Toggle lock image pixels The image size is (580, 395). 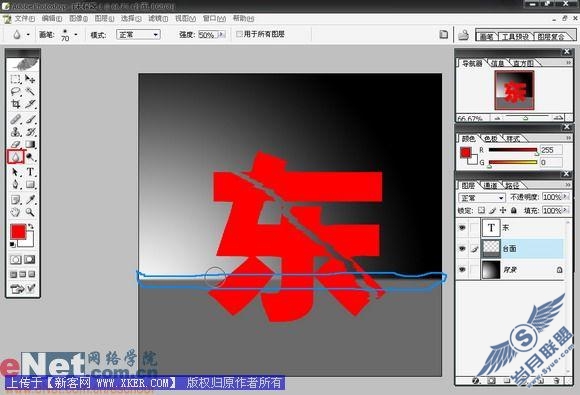pos(492,210)
